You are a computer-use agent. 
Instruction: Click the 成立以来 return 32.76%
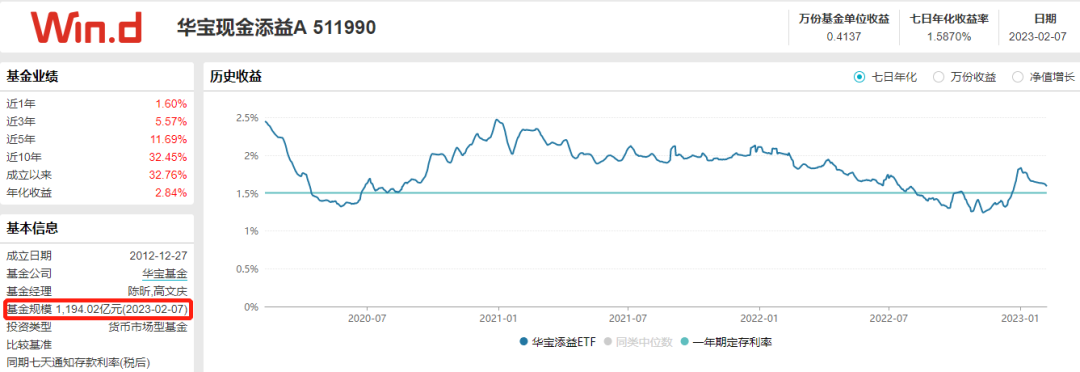[168, 175]
